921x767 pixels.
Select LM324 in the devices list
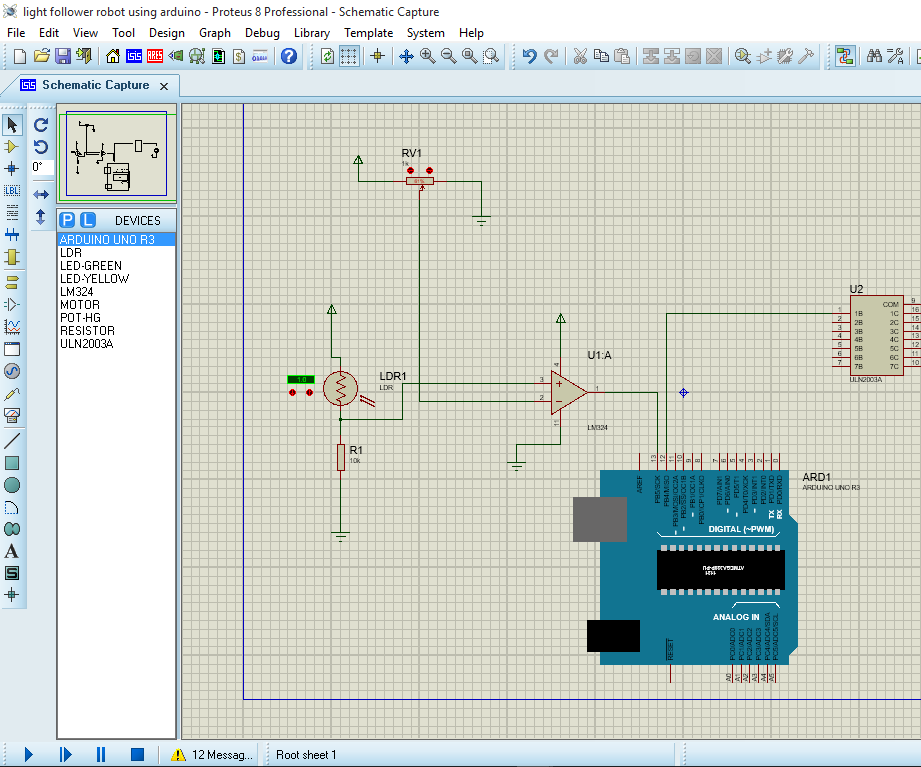coord(116,292)
